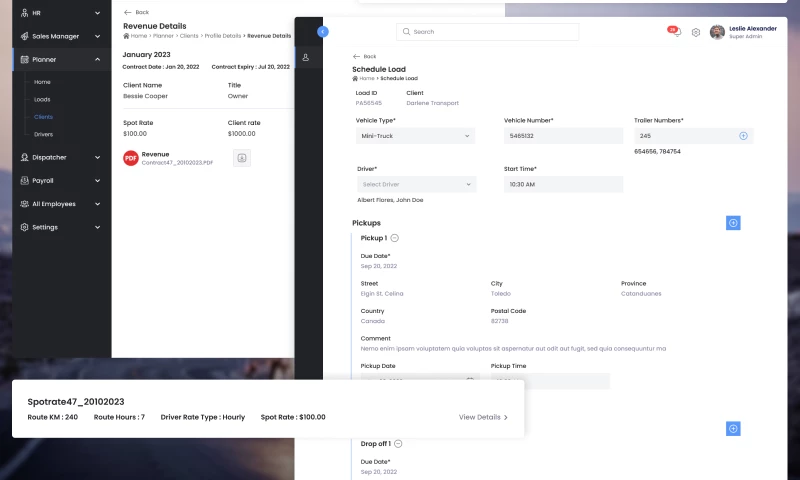Click the Search input field

pos(487,32)
